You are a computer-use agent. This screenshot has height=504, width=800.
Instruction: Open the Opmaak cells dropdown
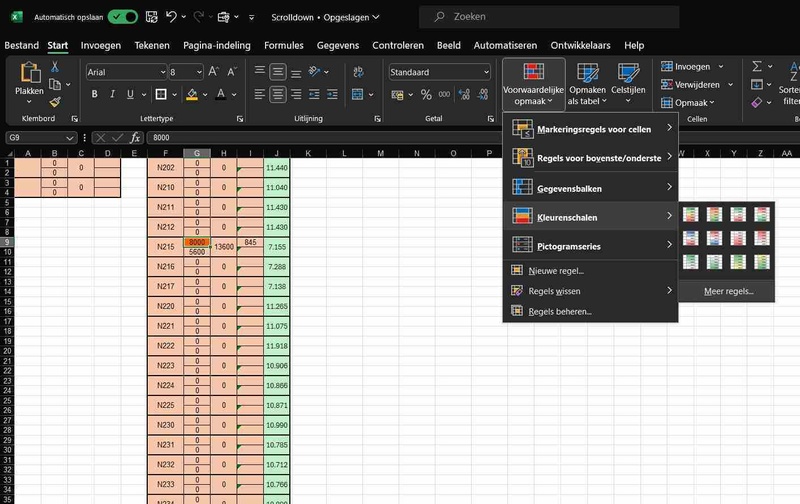tap(688, 103)
